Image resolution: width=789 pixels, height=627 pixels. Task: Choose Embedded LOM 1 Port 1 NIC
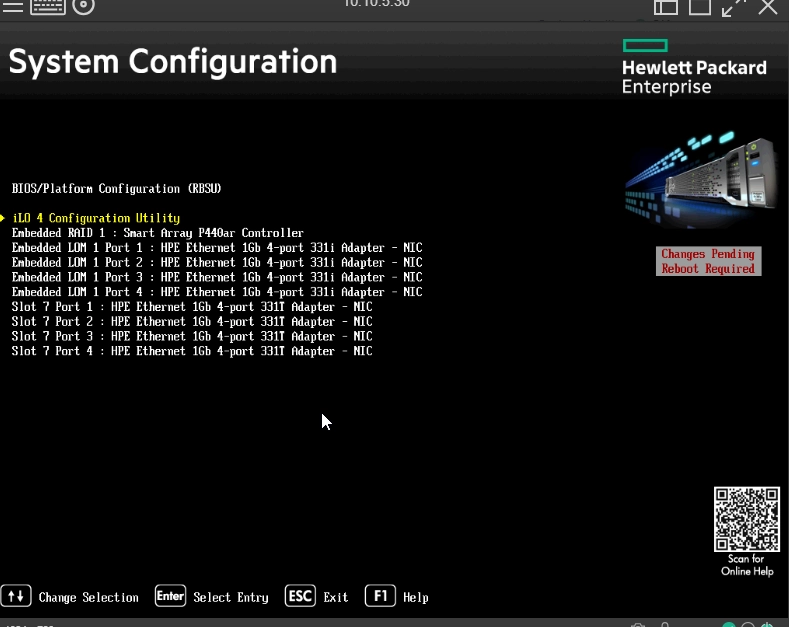click(217, 247)
